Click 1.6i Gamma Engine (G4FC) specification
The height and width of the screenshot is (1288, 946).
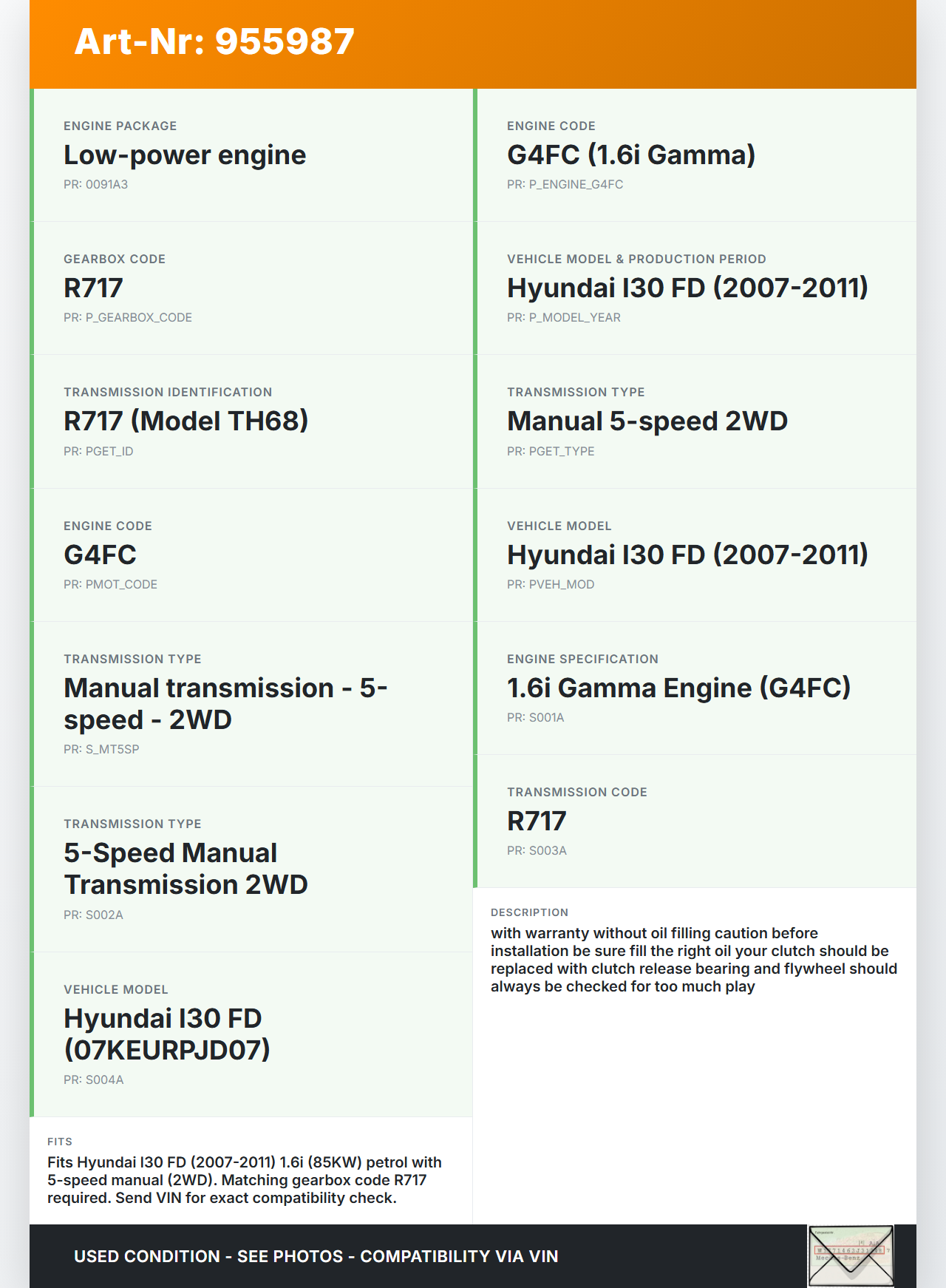point(678,688)
